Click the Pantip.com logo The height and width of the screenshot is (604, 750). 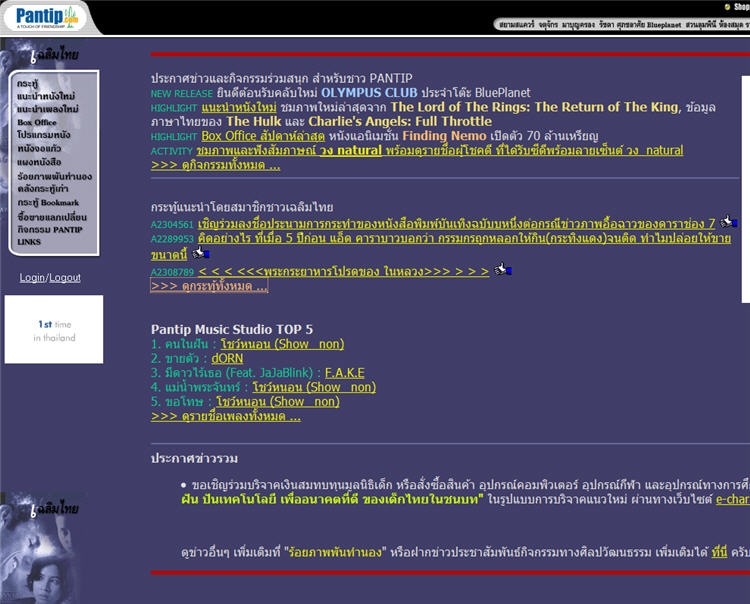click(x=46, y=18)
